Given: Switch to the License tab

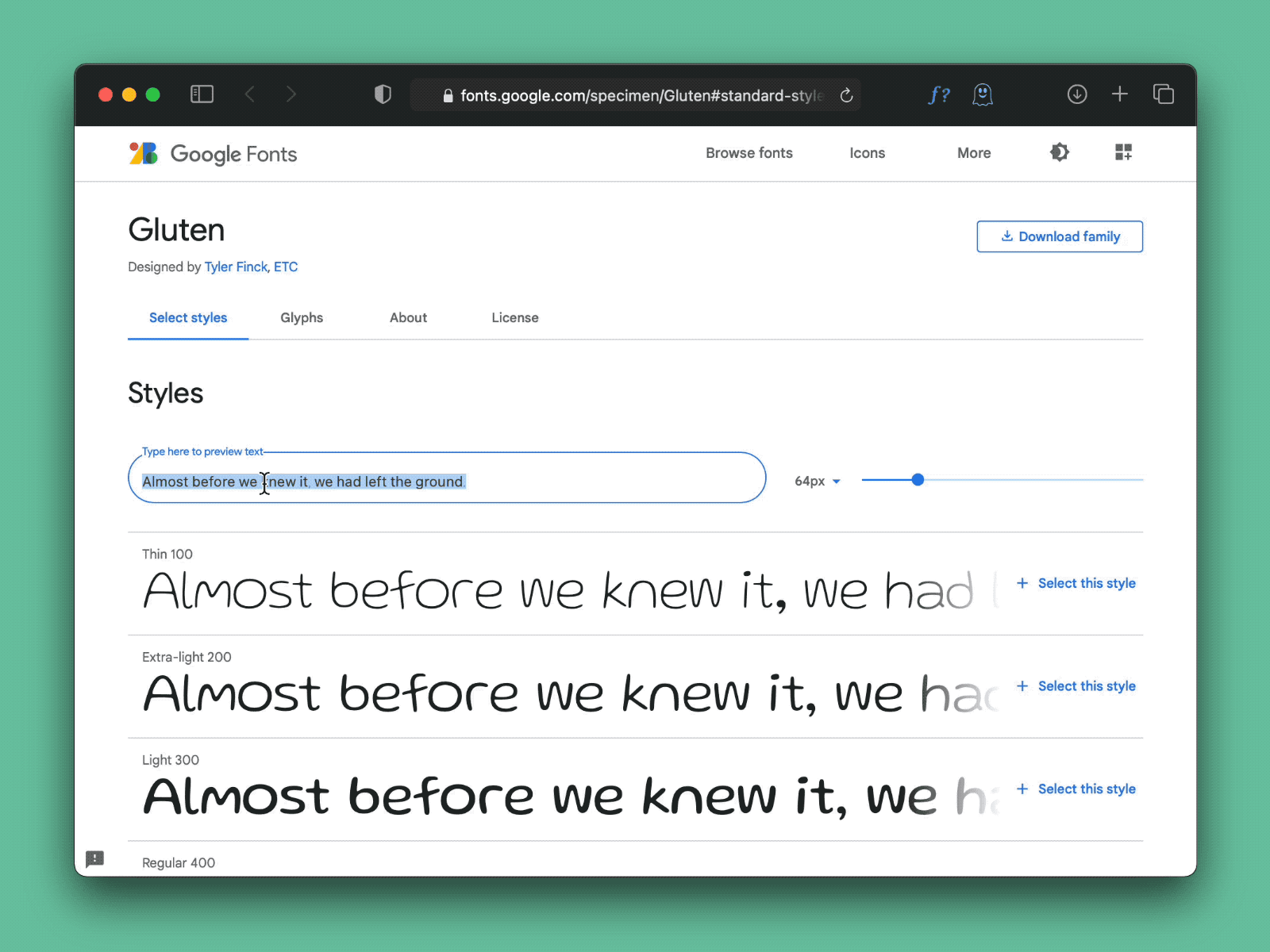Looking at the screenshot, I should (x=515, y=317).
